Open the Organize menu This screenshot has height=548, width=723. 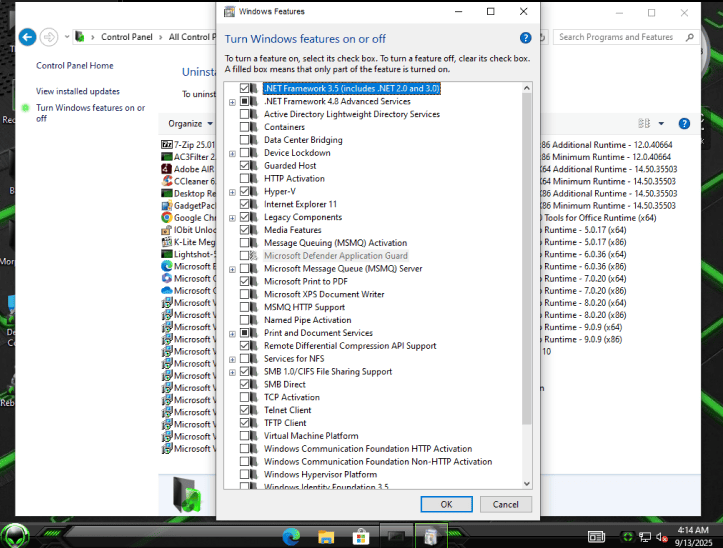tap(190, 124)
